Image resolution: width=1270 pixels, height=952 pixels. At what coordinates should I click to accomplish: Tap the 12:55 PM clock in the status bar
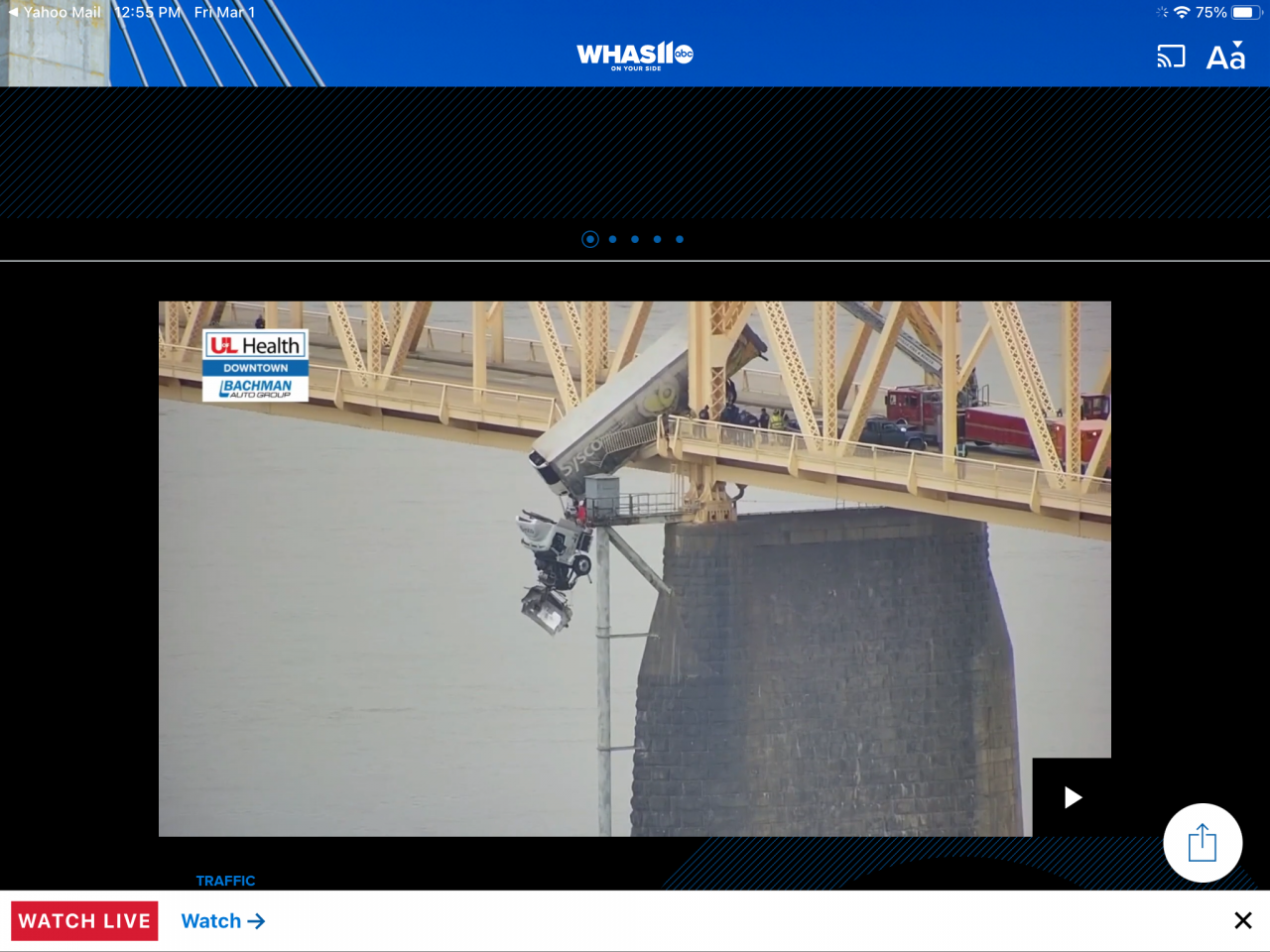(x=148, y=12)
